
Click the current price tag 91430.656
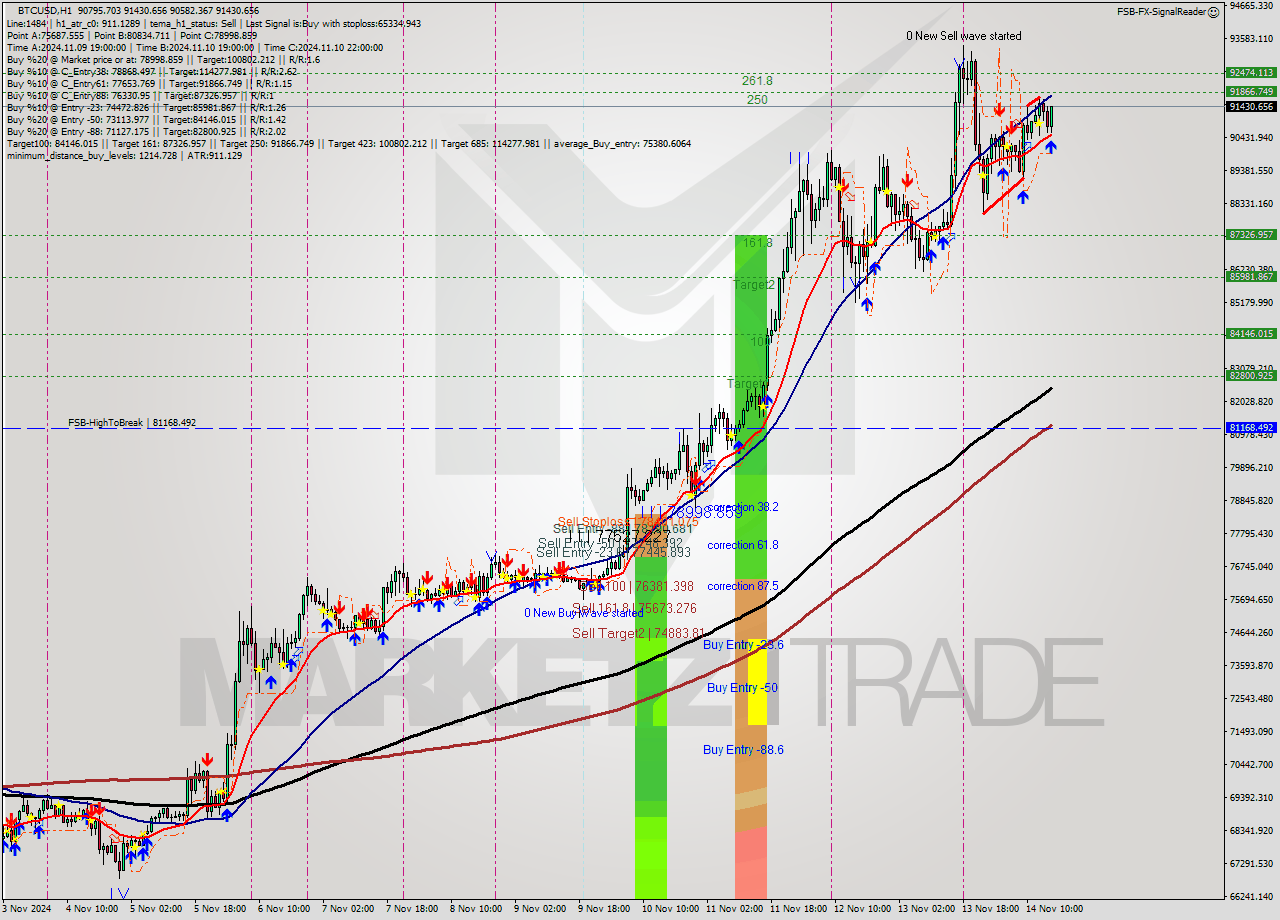(1251, 106)
